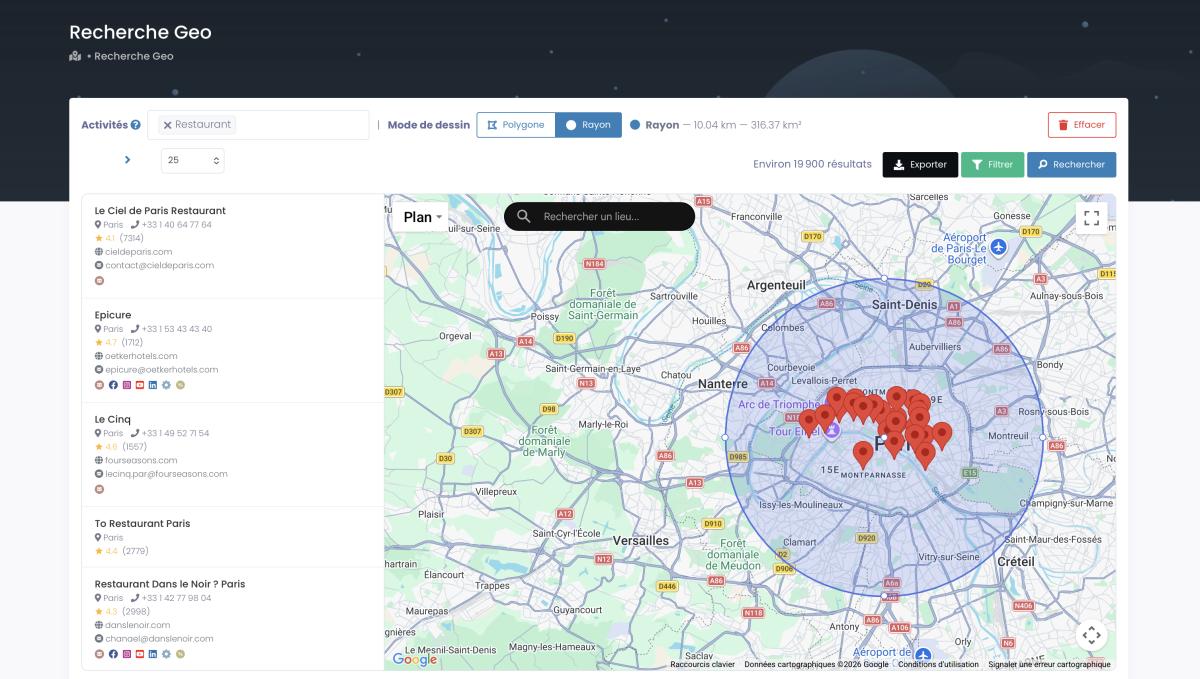Viewport: 1200px width, 679px height.
Task: Remove the Restaurant activity tag
Action: [x=167, y=125]
